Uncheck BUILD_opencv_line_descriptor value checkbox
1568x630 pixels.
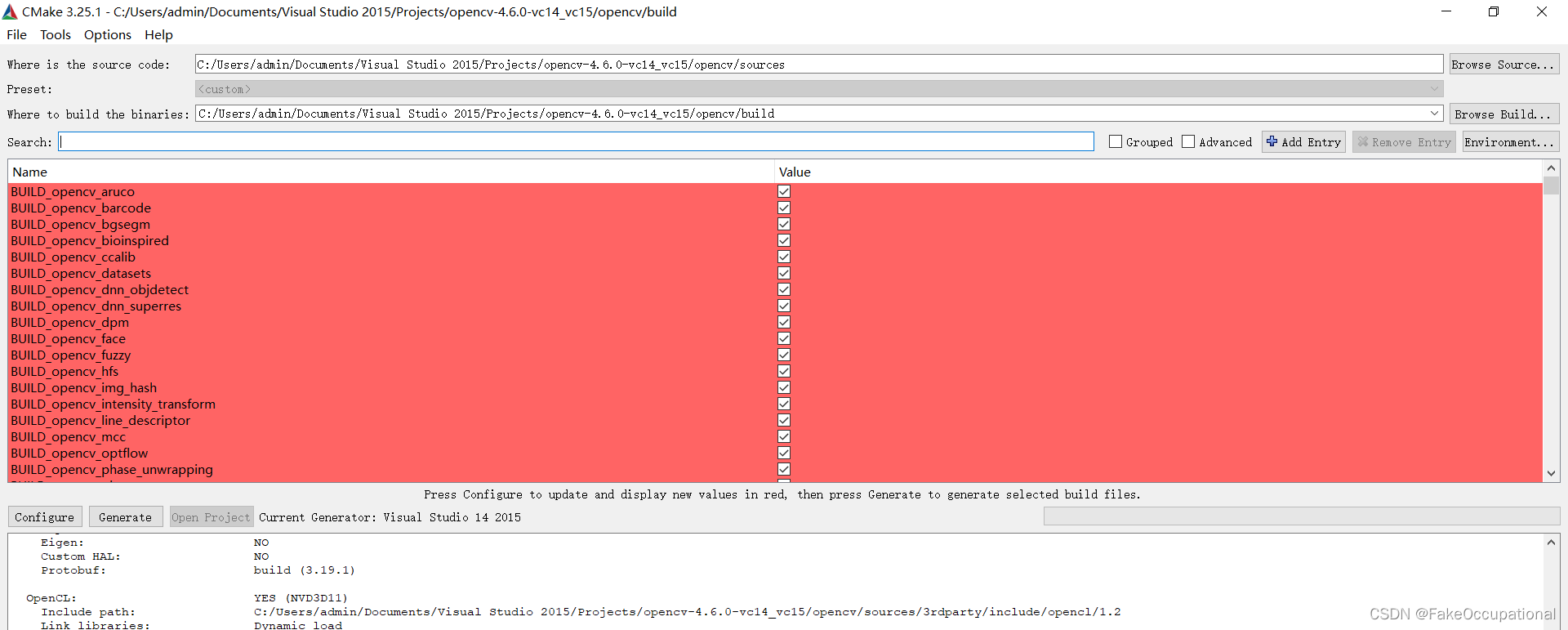click(784, 420)
